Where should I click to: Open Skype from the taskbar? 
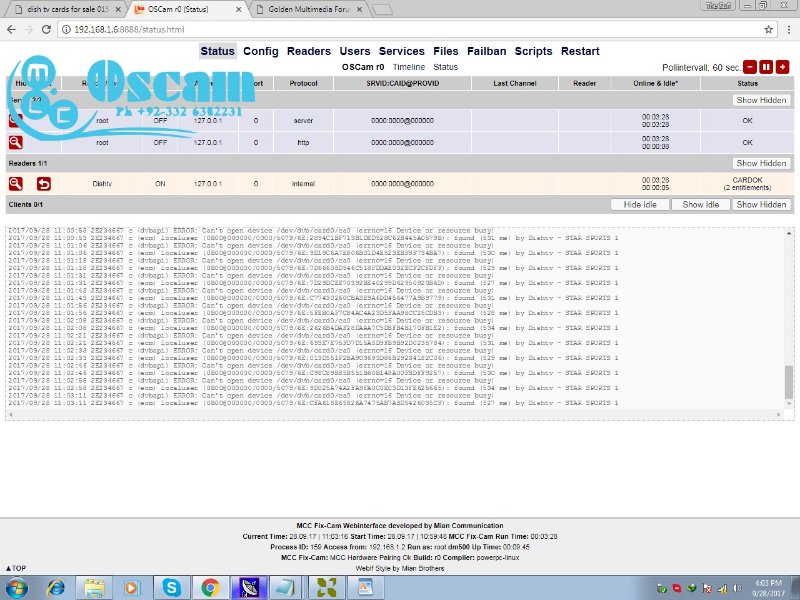point(171,588)
